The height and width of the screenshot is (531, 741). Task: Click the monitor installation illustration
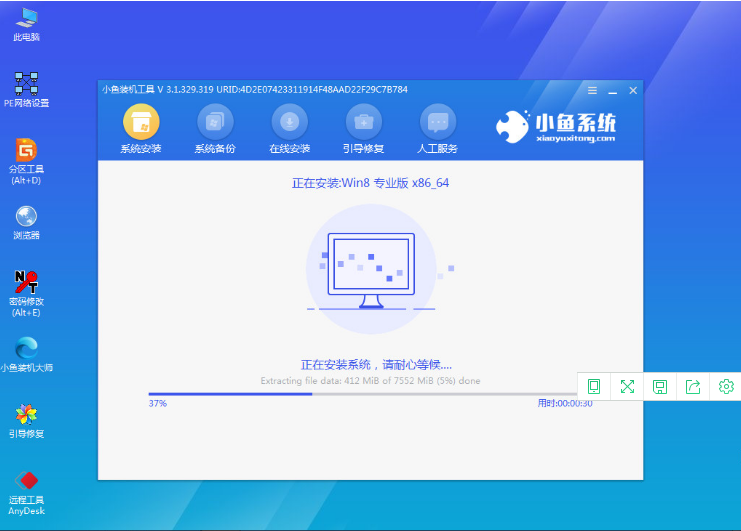coord(371,269)
